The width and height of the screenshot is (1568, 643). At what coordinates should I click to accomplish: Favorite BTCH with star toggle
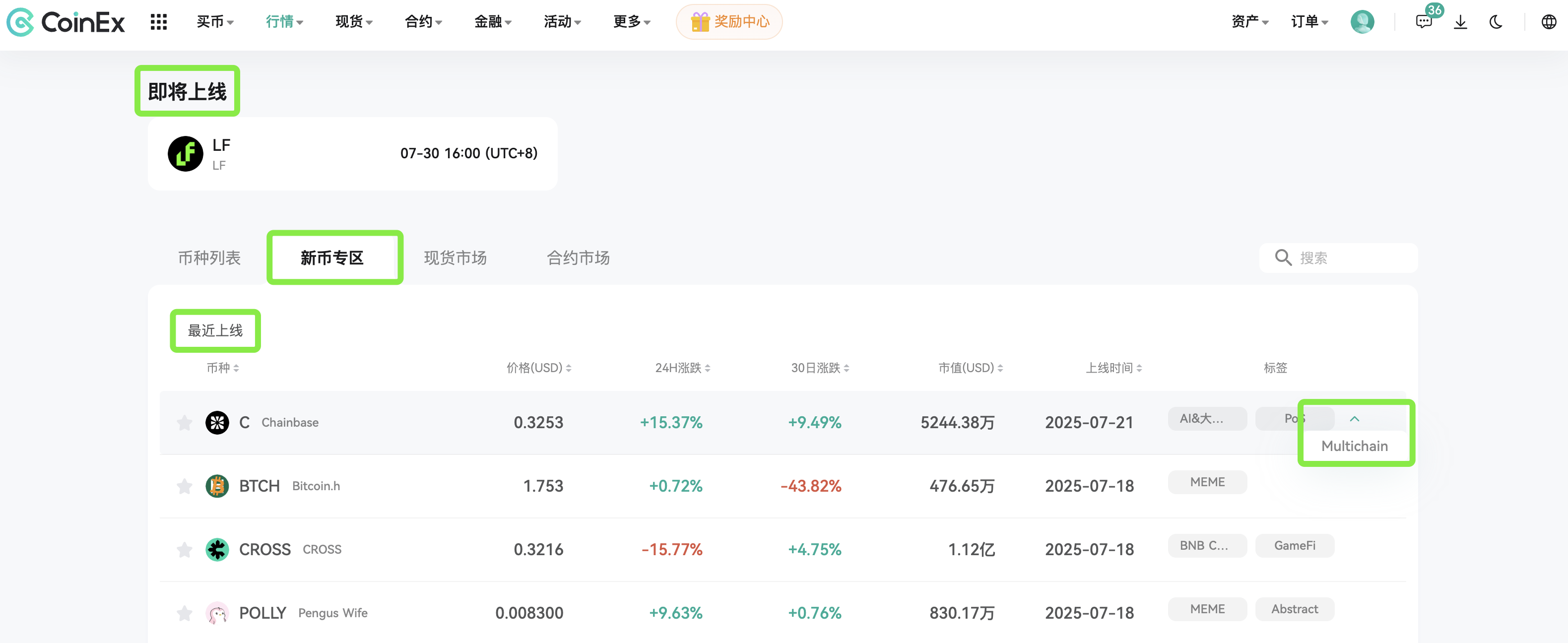[x=185, y=486]
